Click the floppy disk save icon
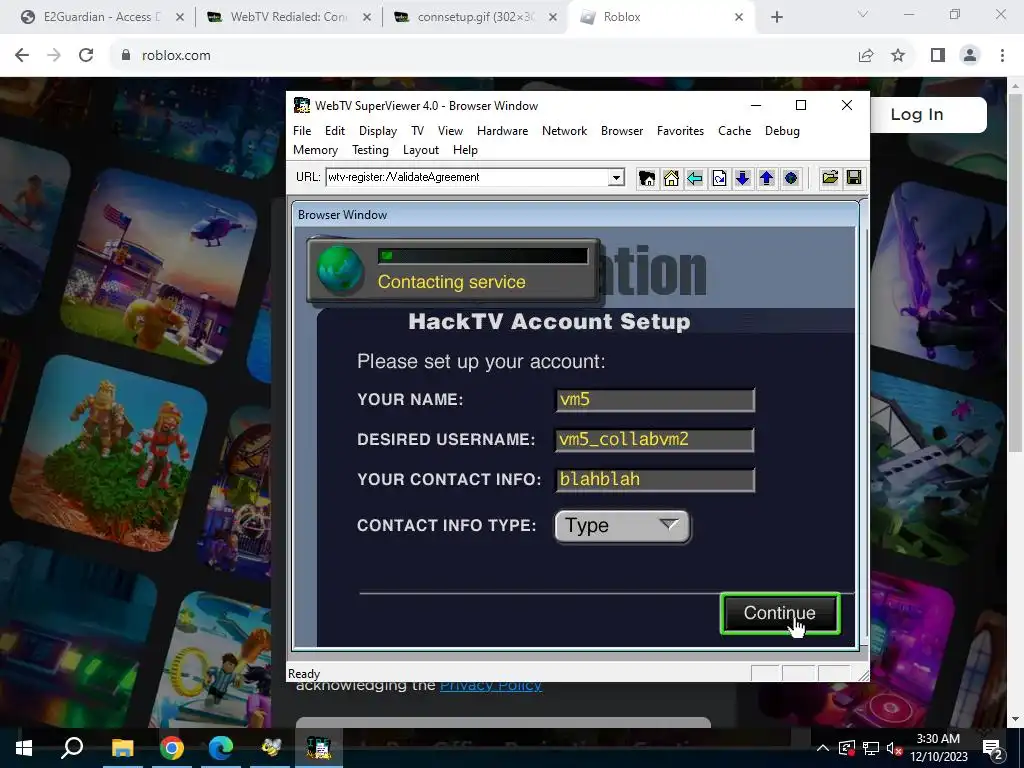1024x768 pixels. 854,178
